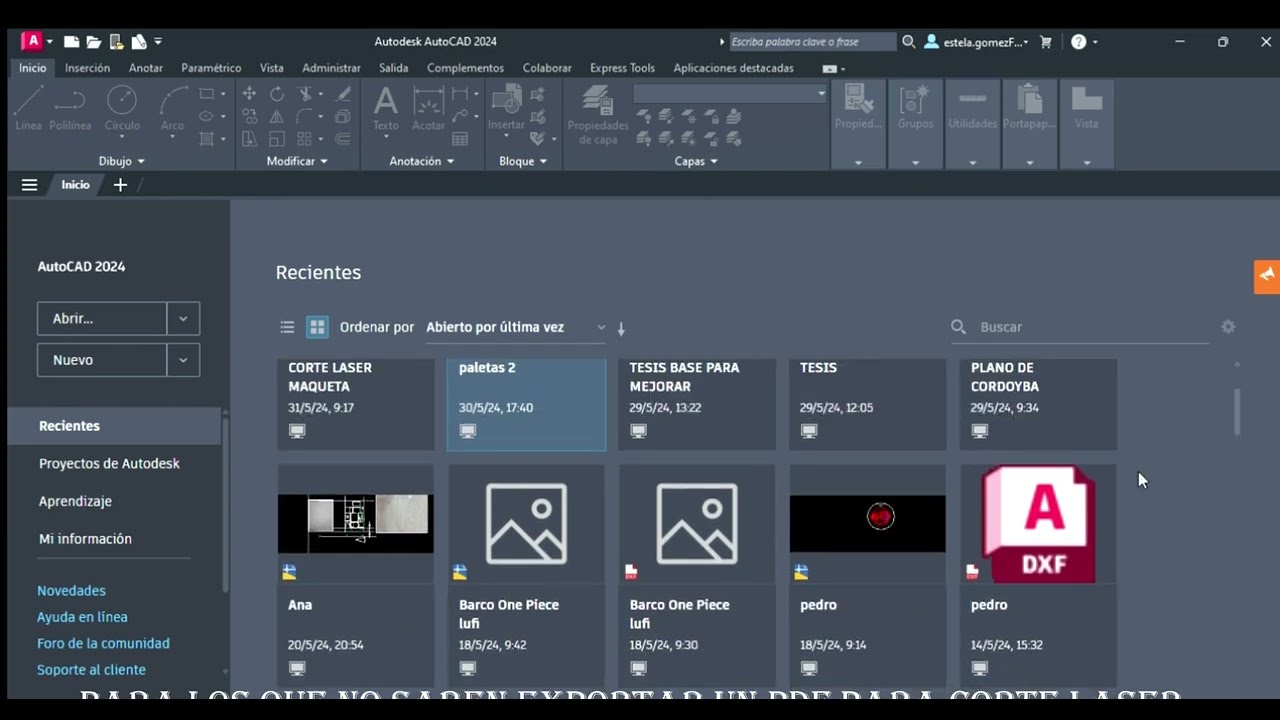This screenshot has width=1280, height=720.
Task: Open the Recientes settings gear icon
Action: point(1228,327)
